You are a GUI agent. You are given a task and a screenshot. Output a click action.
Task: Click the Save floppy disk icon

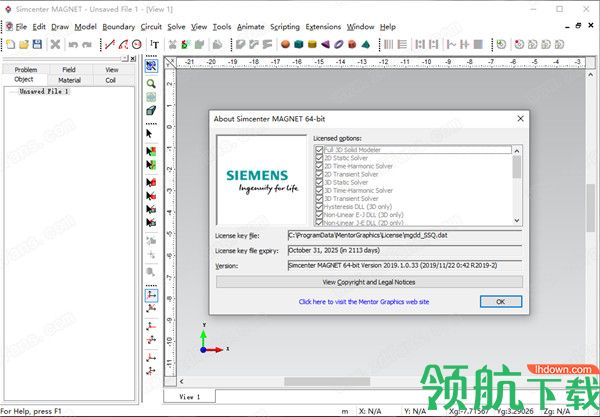tap(37, 44)
